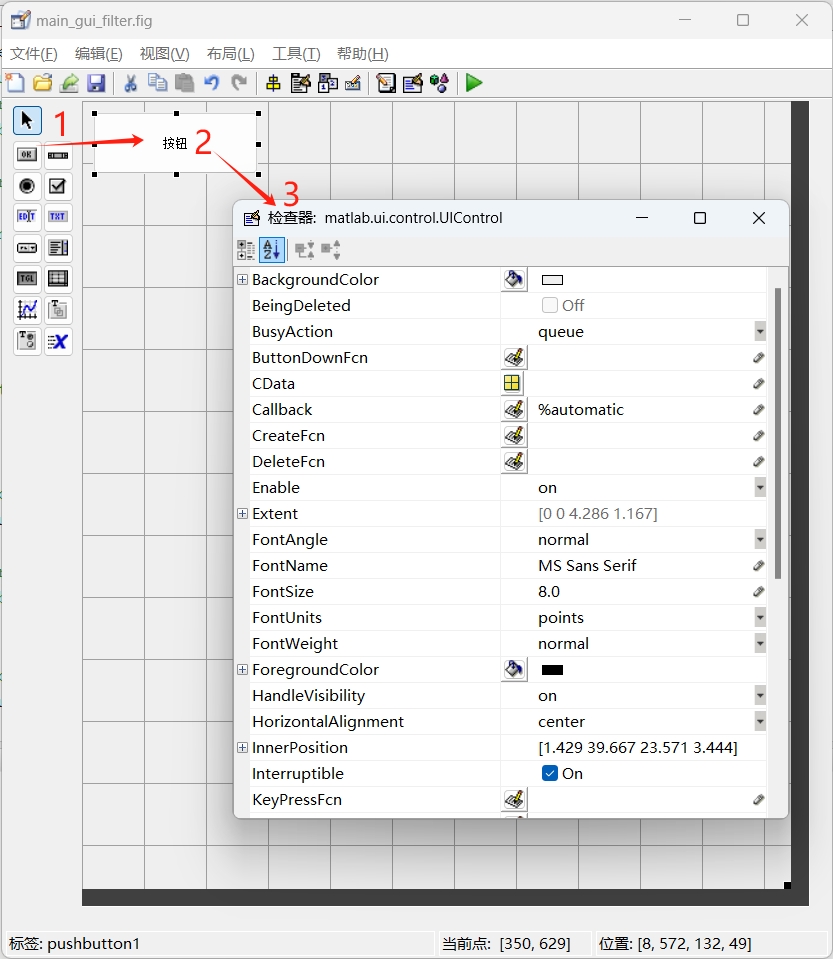833x959 pixels.
Task: Open the BusyAction dropdown
Action: tap(760, 331)
